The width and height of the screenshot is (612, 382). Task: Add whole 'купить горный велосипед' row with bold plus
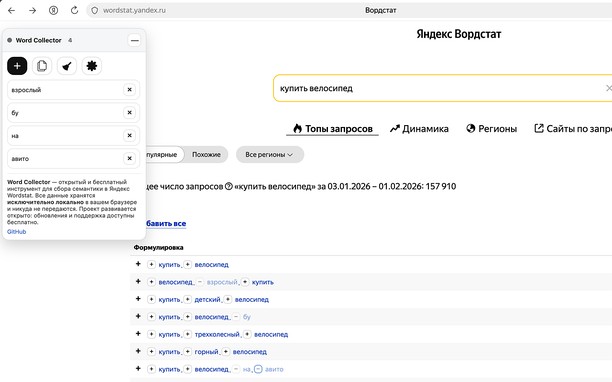point(138,351)
